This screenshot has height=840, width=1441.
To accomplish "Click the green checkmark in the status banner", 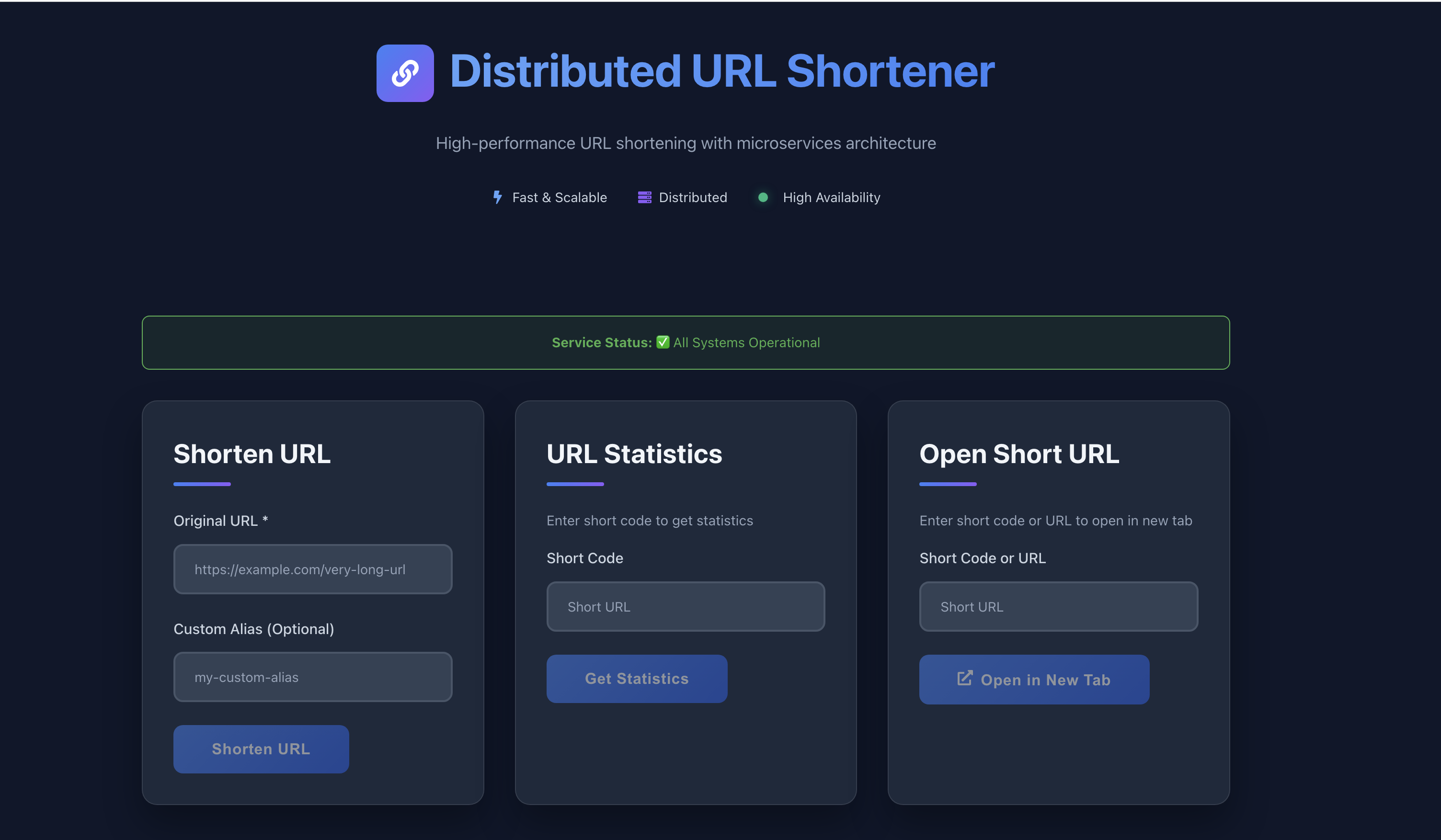I will click(663, 342).
